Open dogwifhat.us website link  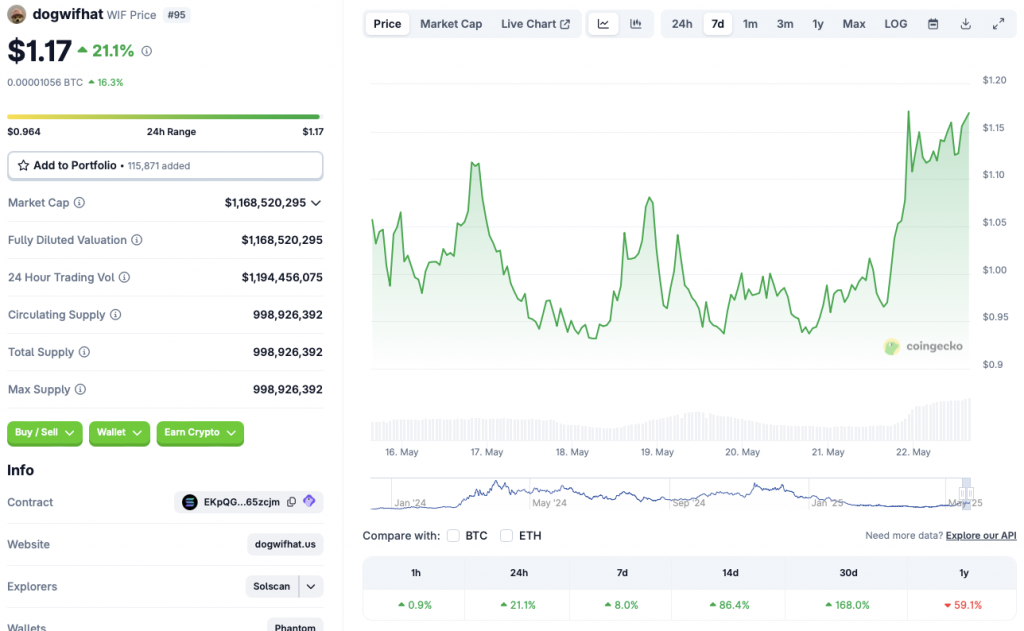pos(285,544)
